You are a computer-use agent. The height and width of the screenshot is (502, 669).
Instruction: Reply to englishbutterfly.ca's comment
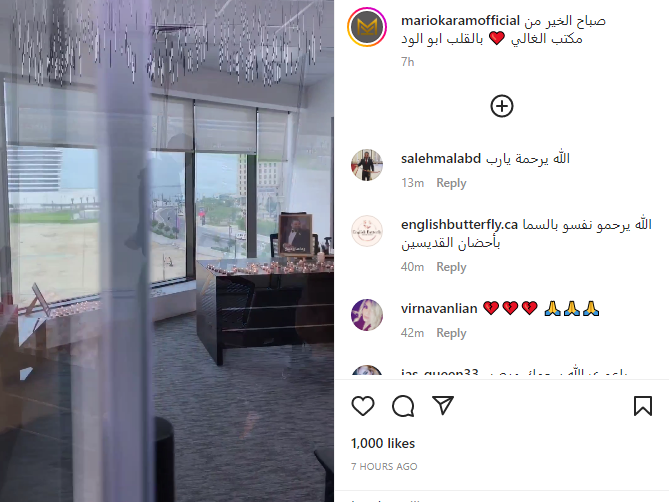tap(451, 267)
